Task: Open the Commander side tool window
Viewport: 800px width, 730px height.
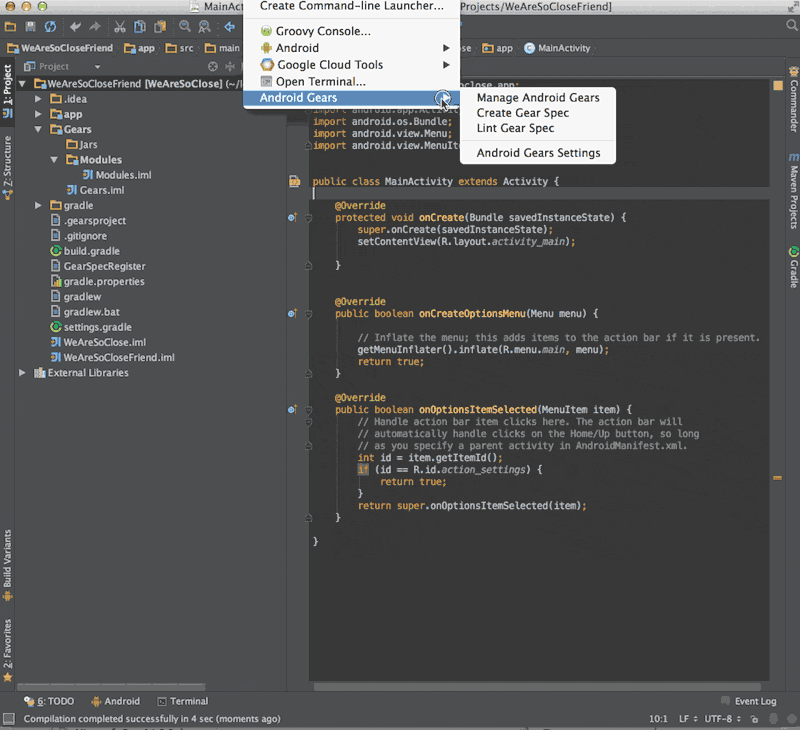Action: 793,100
